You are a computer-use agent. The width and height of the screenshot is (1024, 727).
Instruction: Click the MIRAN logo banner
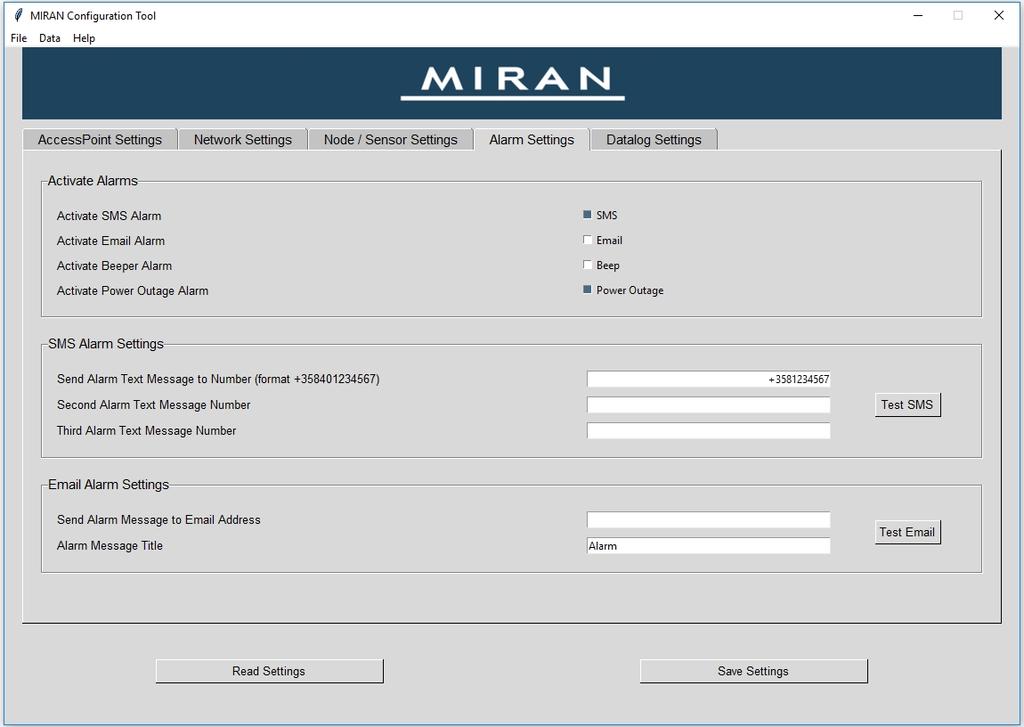point(512,83)
